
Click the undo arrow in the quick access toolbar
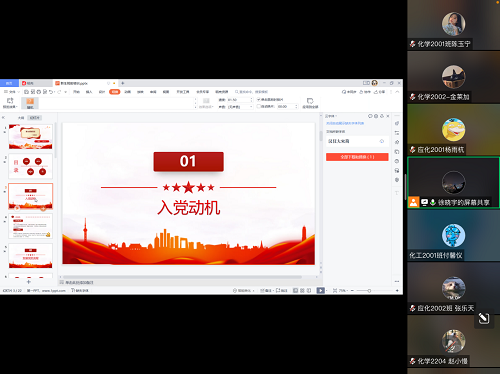51,92
